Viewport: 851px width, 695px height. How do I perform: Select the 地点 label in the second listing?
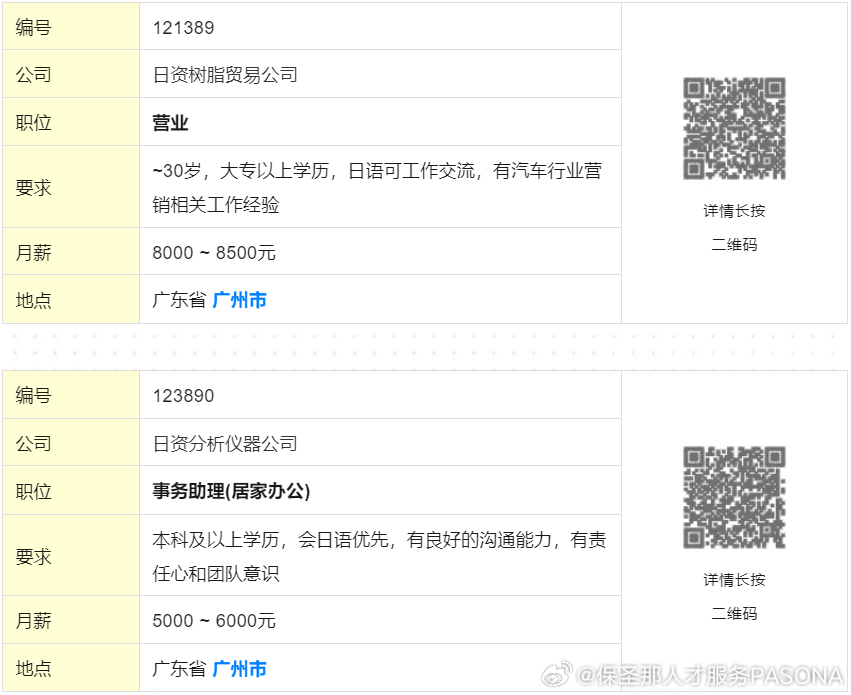pos(33,669)
